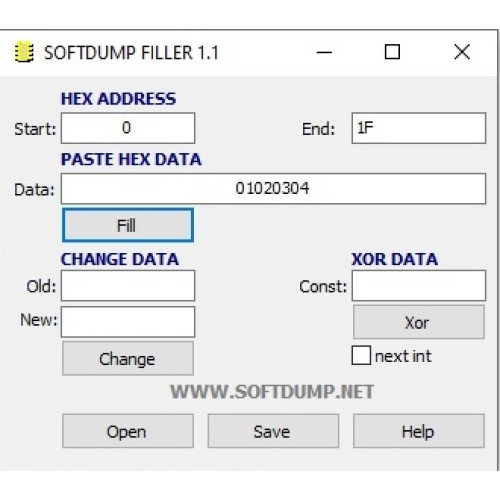This screenshot has width=500, height=500.
Task: Maximize the SOFTDUMP FILLER window
Action: 392,52
